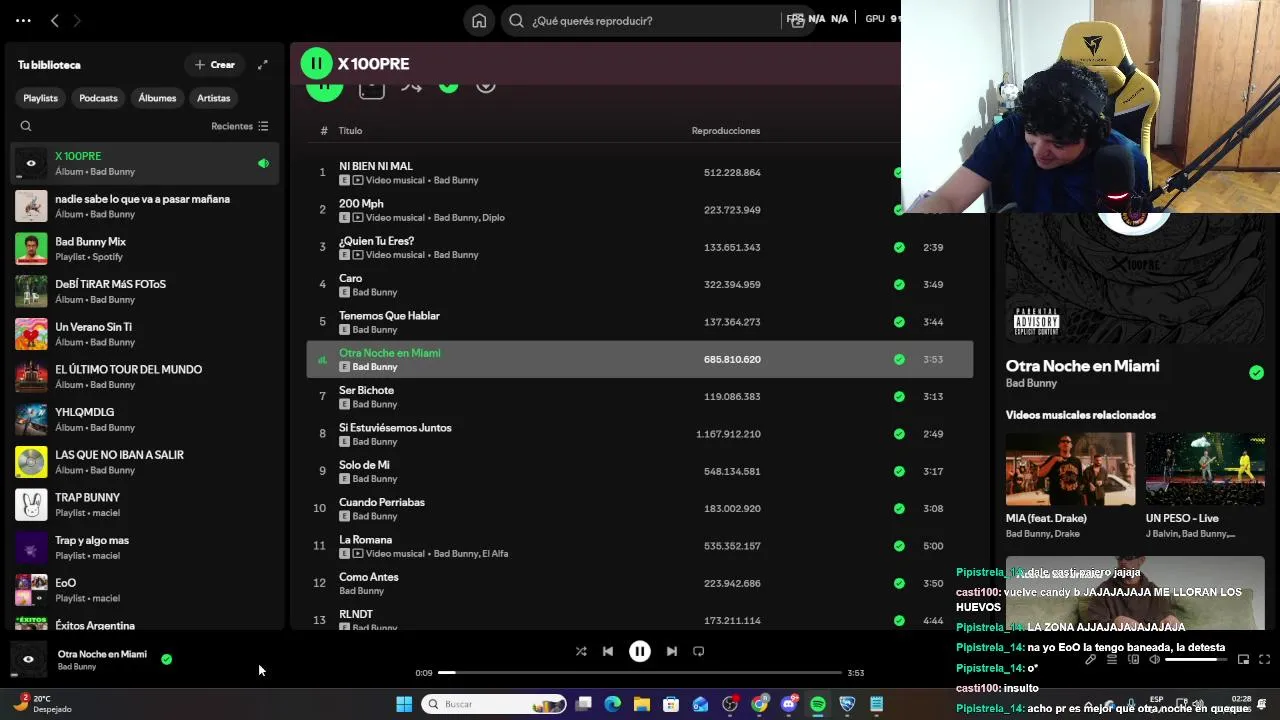Open Recientes sort dropdown in library
1280x720 pixels.
point(240,126)
